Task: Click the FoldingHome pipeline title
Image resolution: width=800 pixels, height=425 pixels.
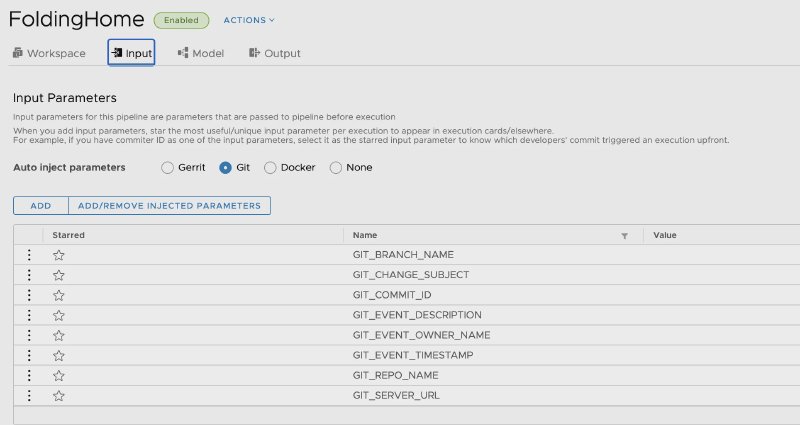Action: [77, 19]
